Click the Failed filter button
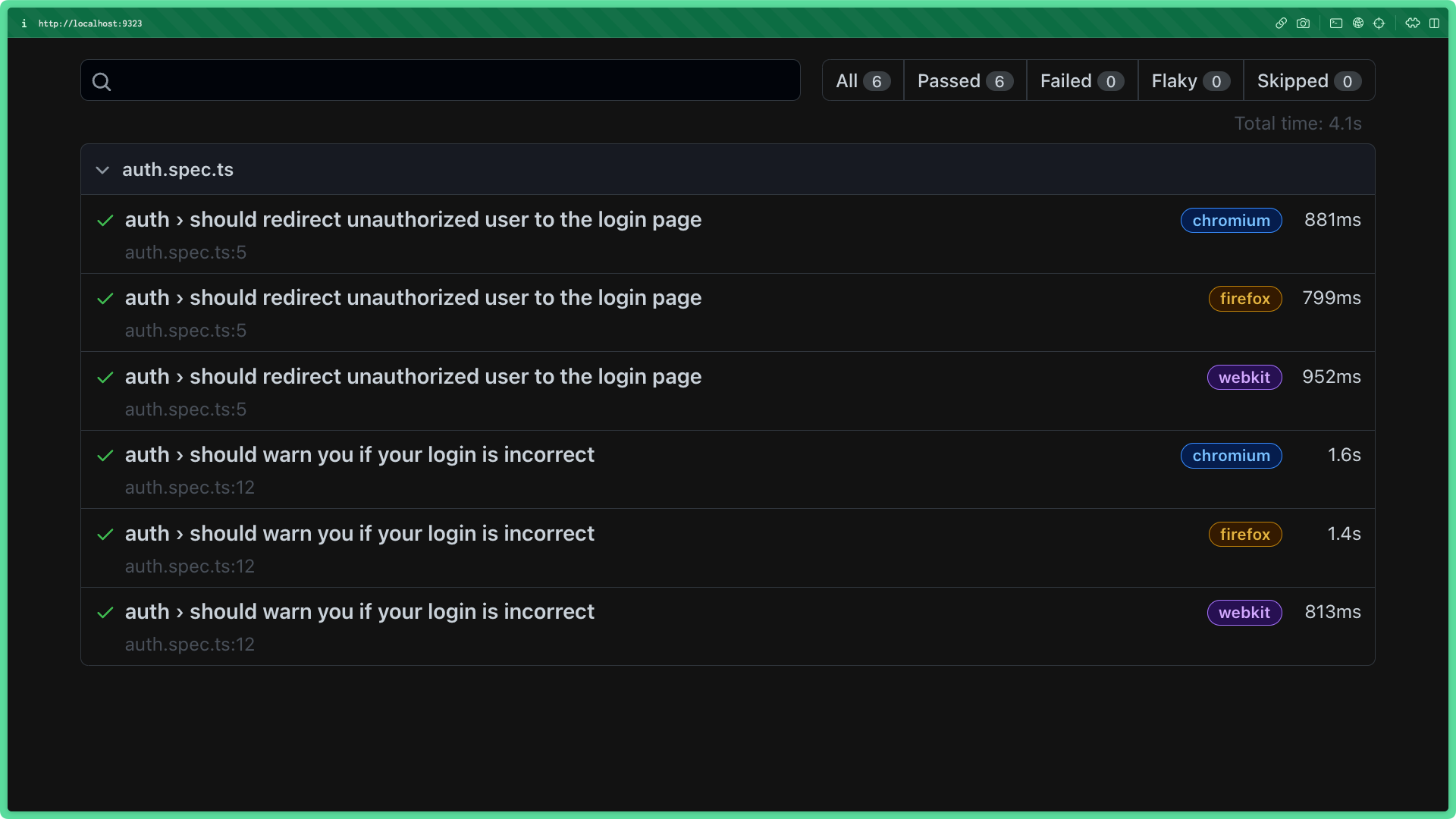The height and width of the screenshot is (819, 1456). click(x=1081, y=81)
